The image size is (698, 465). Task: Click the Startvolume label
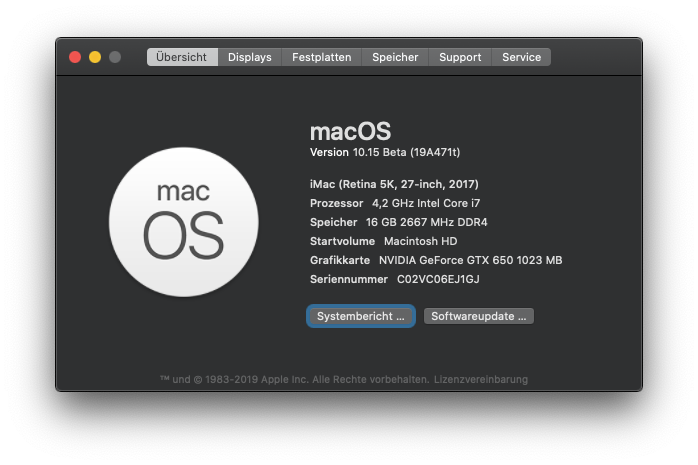[342, 241]
